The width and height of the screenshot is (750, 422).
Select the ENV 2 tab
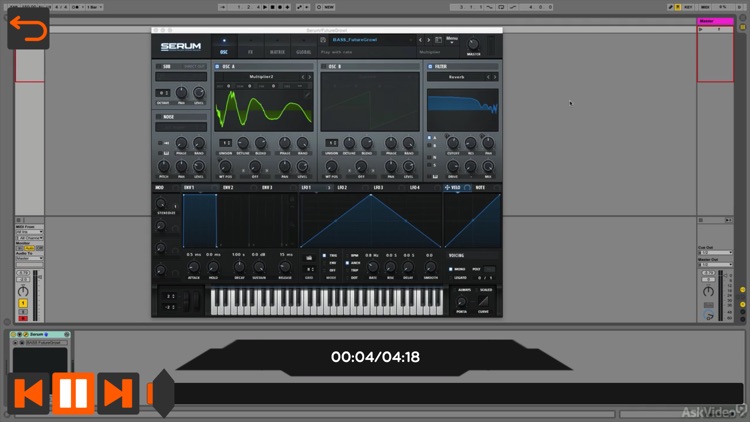229,188
